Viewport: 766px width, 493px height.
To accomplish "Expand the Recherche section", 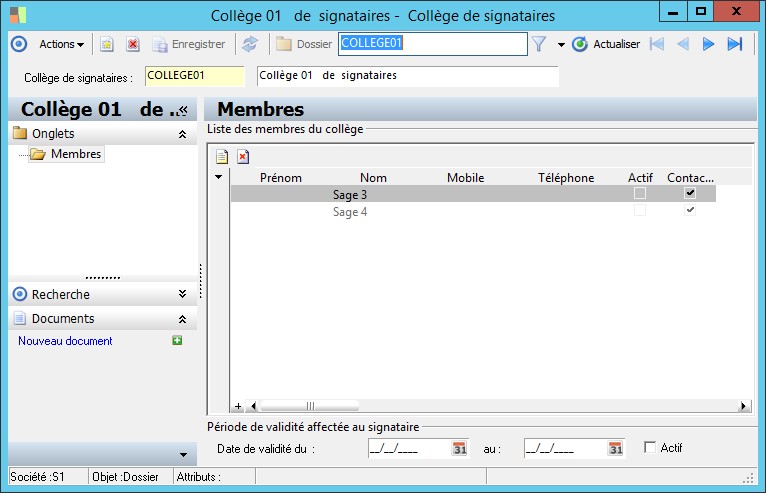I will click(182, 294).
